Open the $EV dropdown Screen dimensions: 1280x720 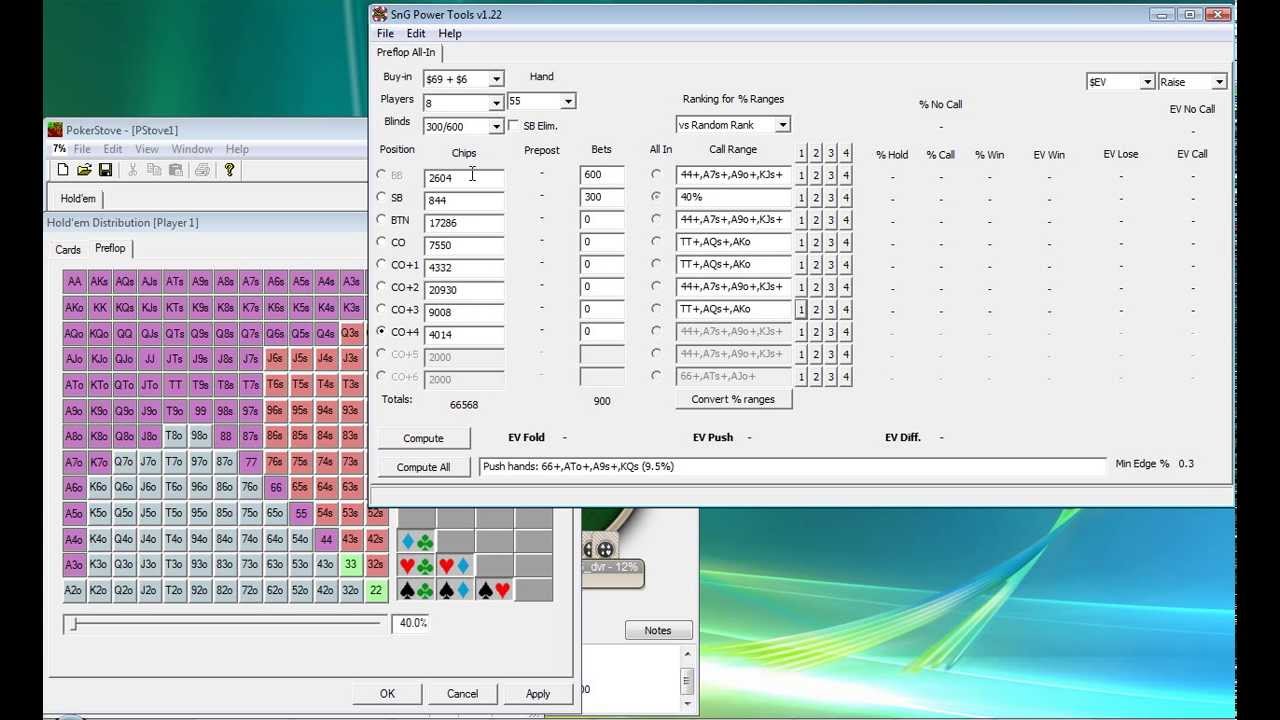click(1147, 82)
